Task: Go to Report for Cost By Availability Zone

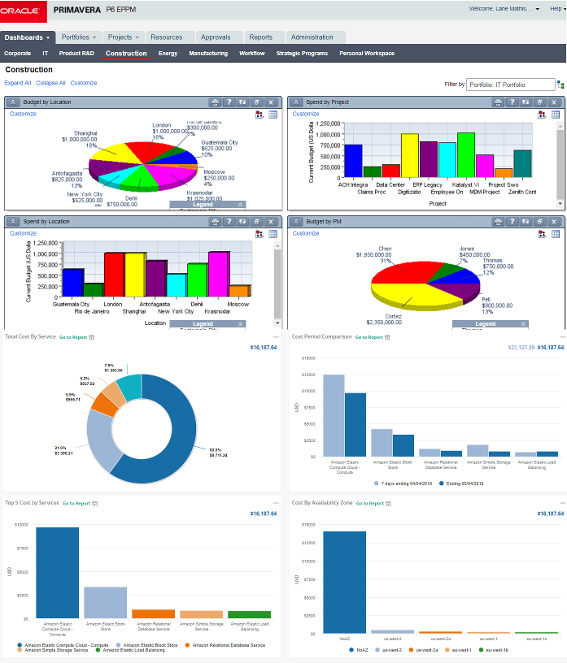Action: 370,503
